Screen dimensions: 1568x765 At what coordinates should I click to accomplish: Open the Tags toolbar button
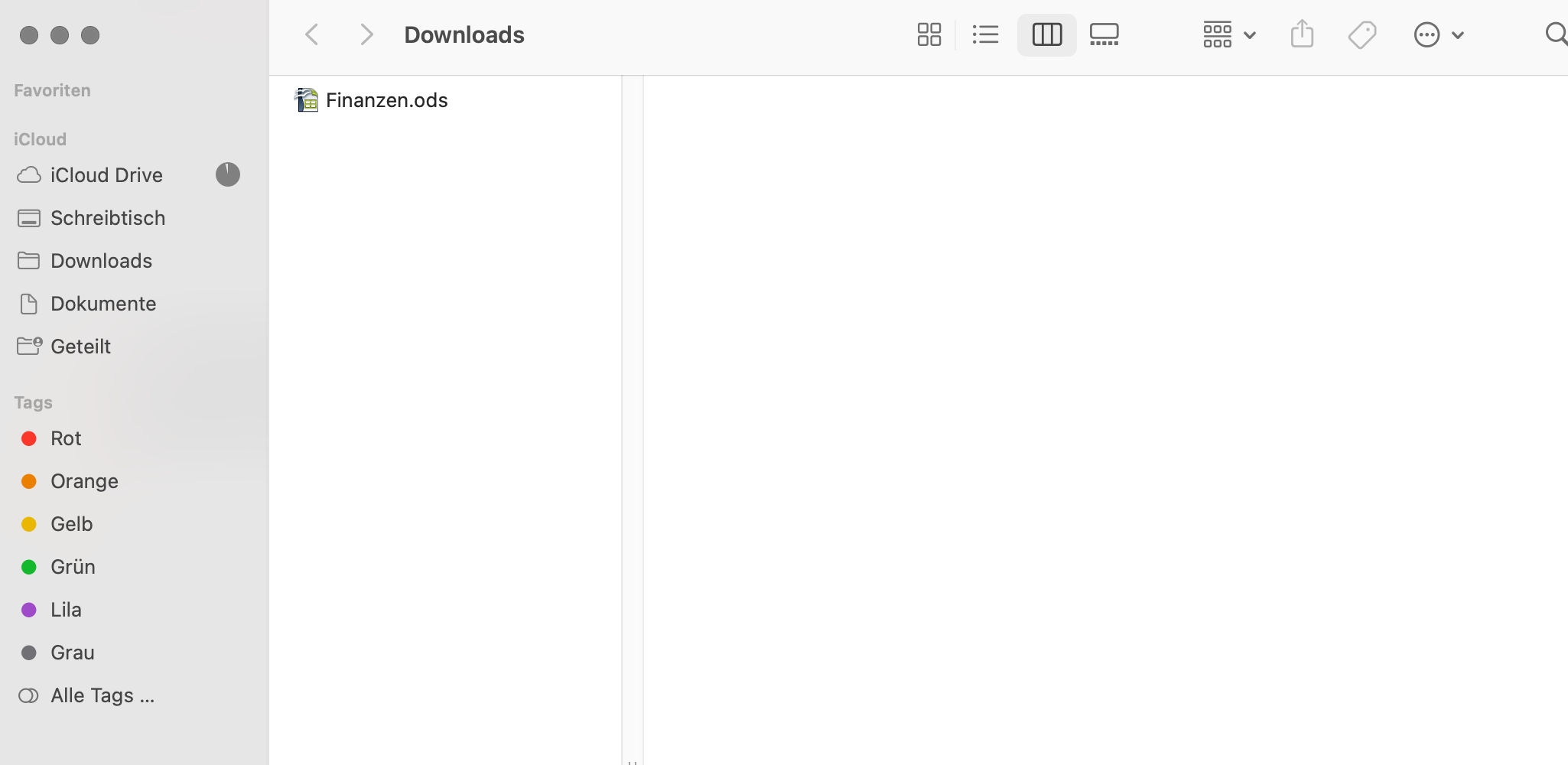[x=1361, y=34]
